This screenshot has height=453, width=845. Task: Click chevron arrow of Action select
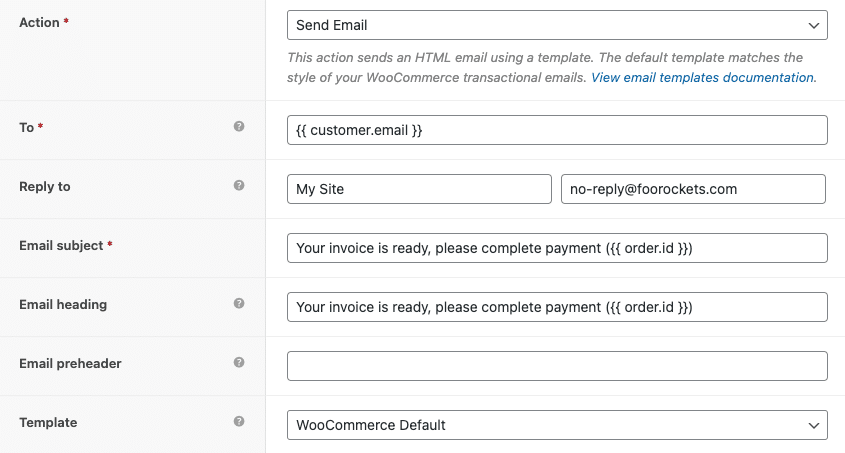tap(814, 25)
